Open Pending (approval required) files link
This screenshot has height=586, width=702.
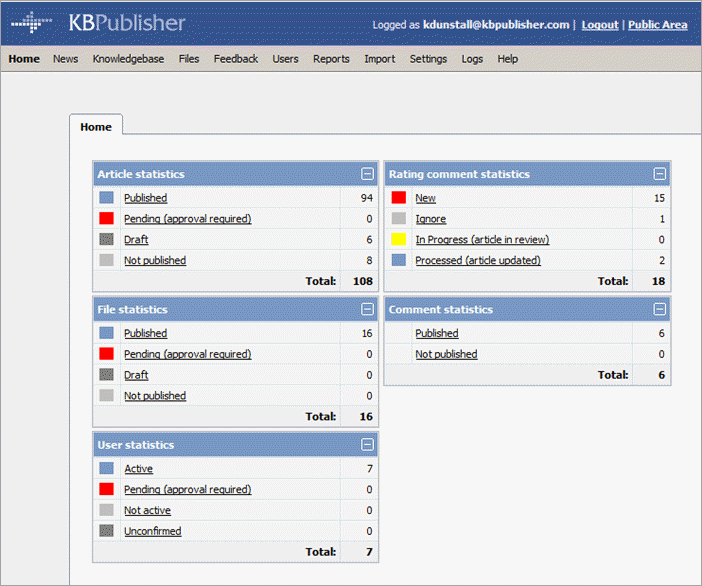point(187,354)
